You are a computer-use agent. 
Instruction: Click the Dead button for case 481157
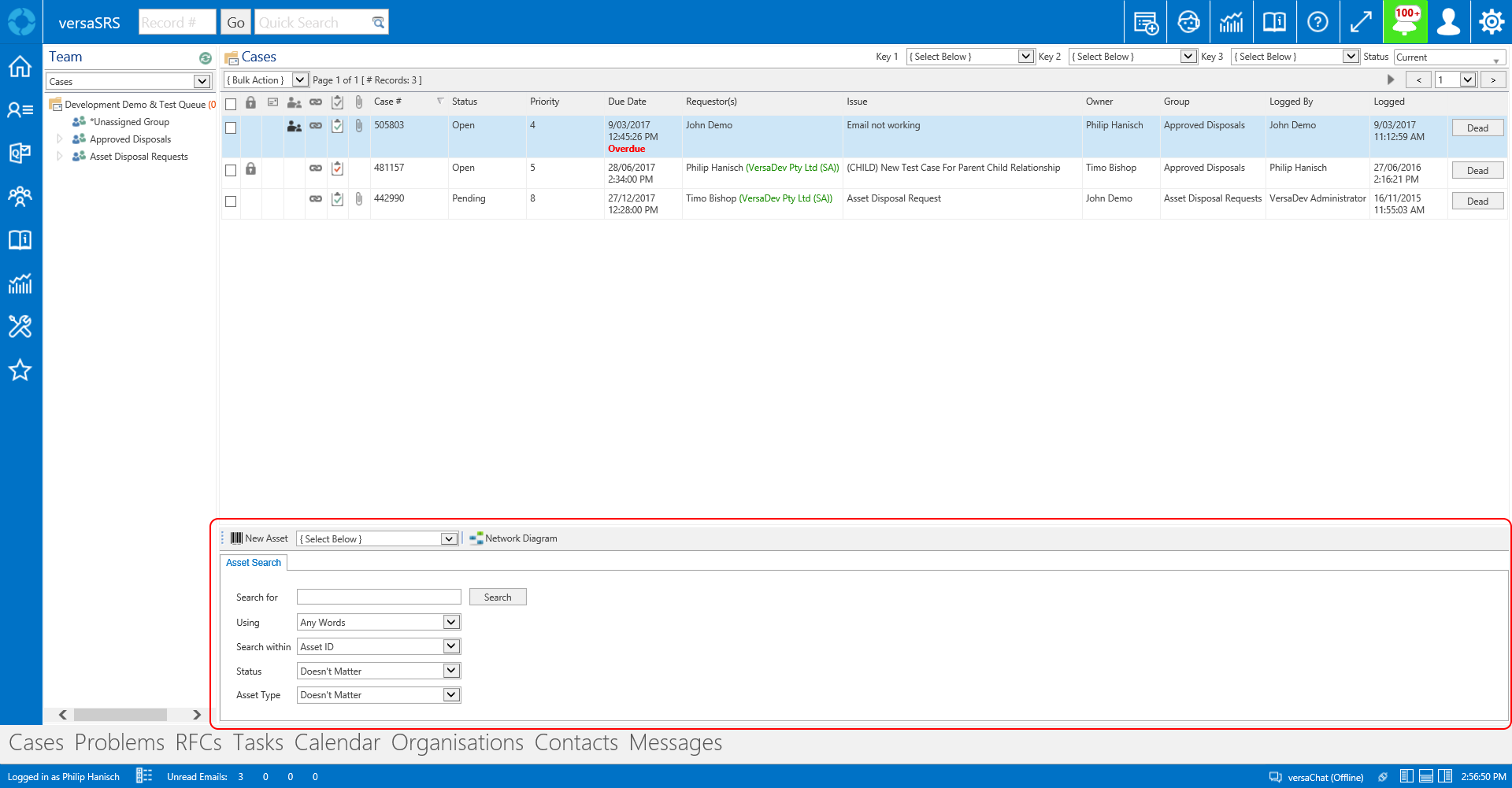click(x=1477, y=169)
